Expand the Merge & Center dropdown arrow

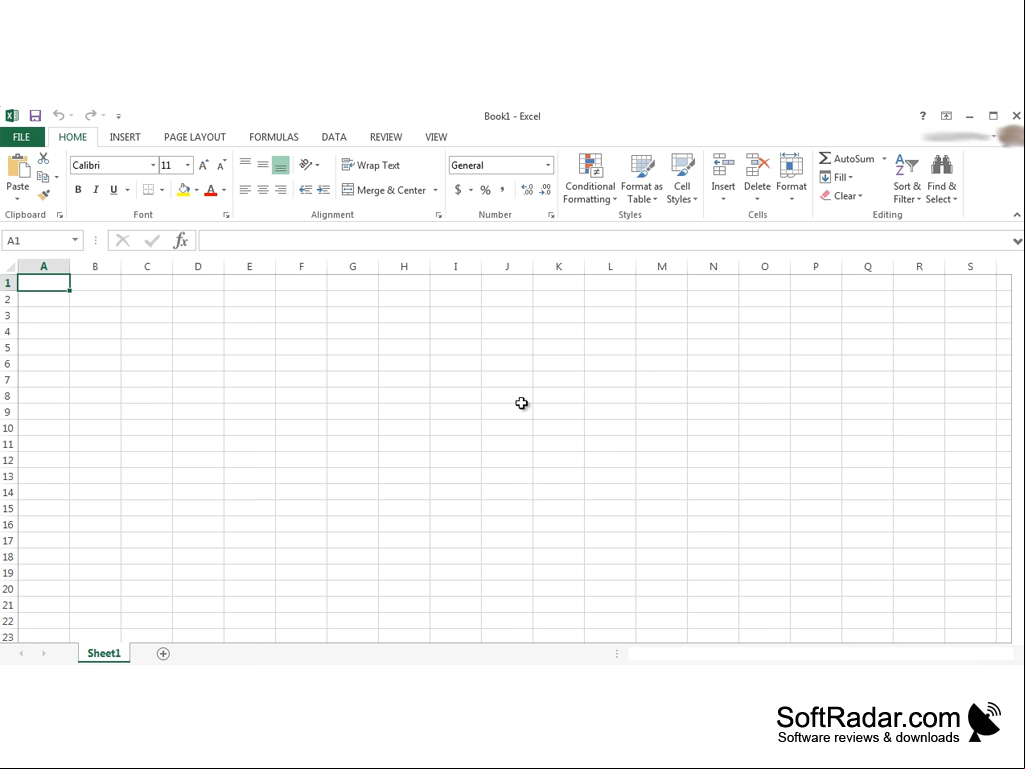click(435, 190)
